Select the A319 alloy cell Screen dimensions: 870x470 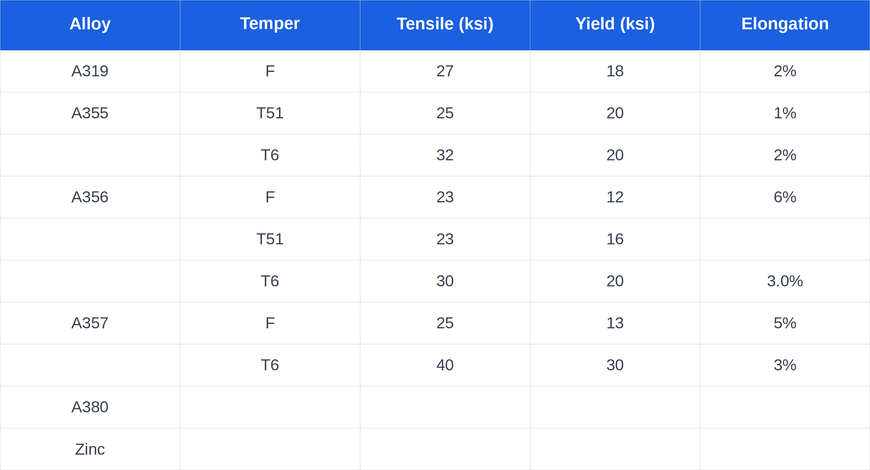pyautogui.click(x=90, y=71)
